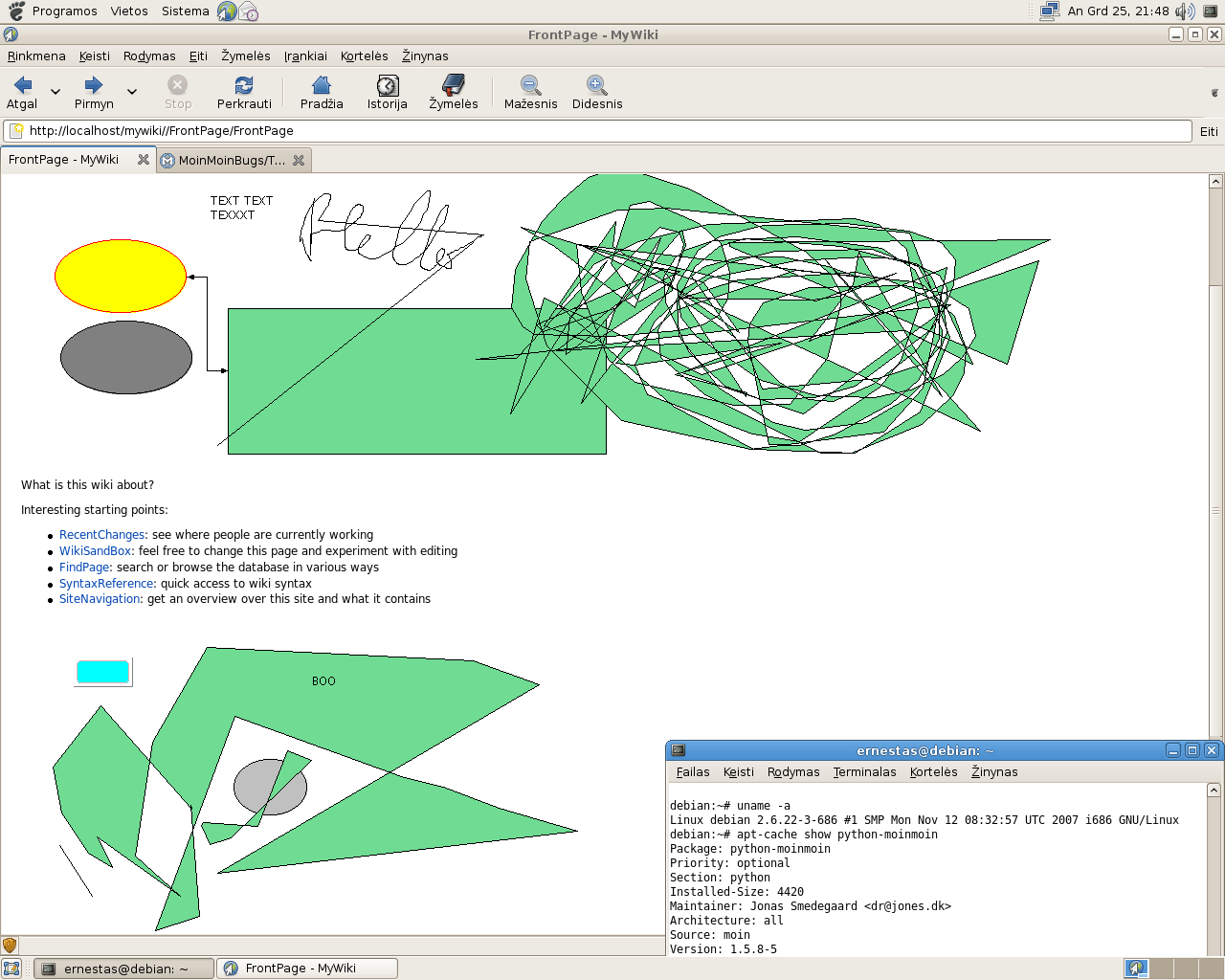Open the Rinkmena menu
The height and width of the screenshot is (980, 1225).
(x=36, y=56)
